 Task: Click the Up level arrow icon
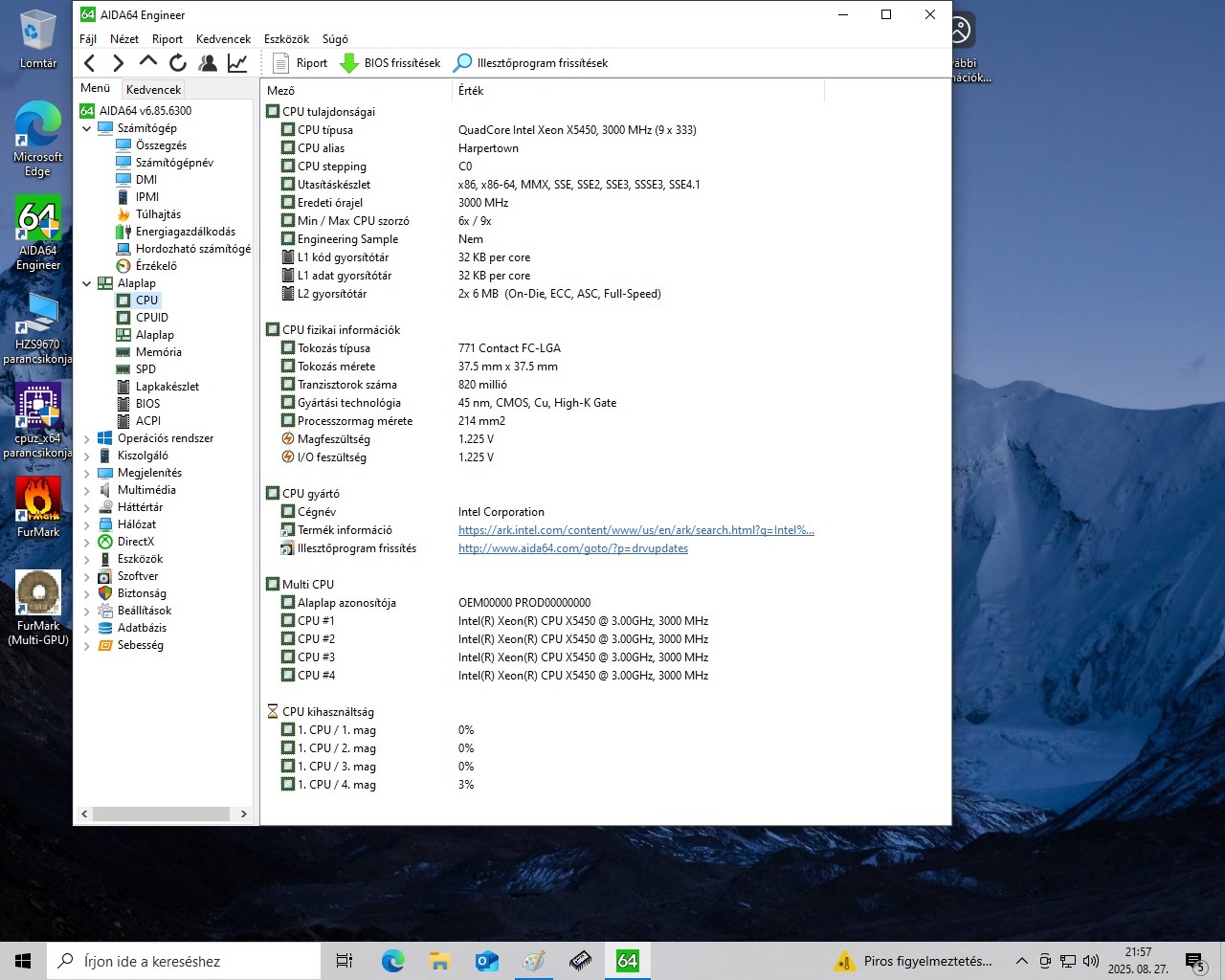[x=147, y=62]
